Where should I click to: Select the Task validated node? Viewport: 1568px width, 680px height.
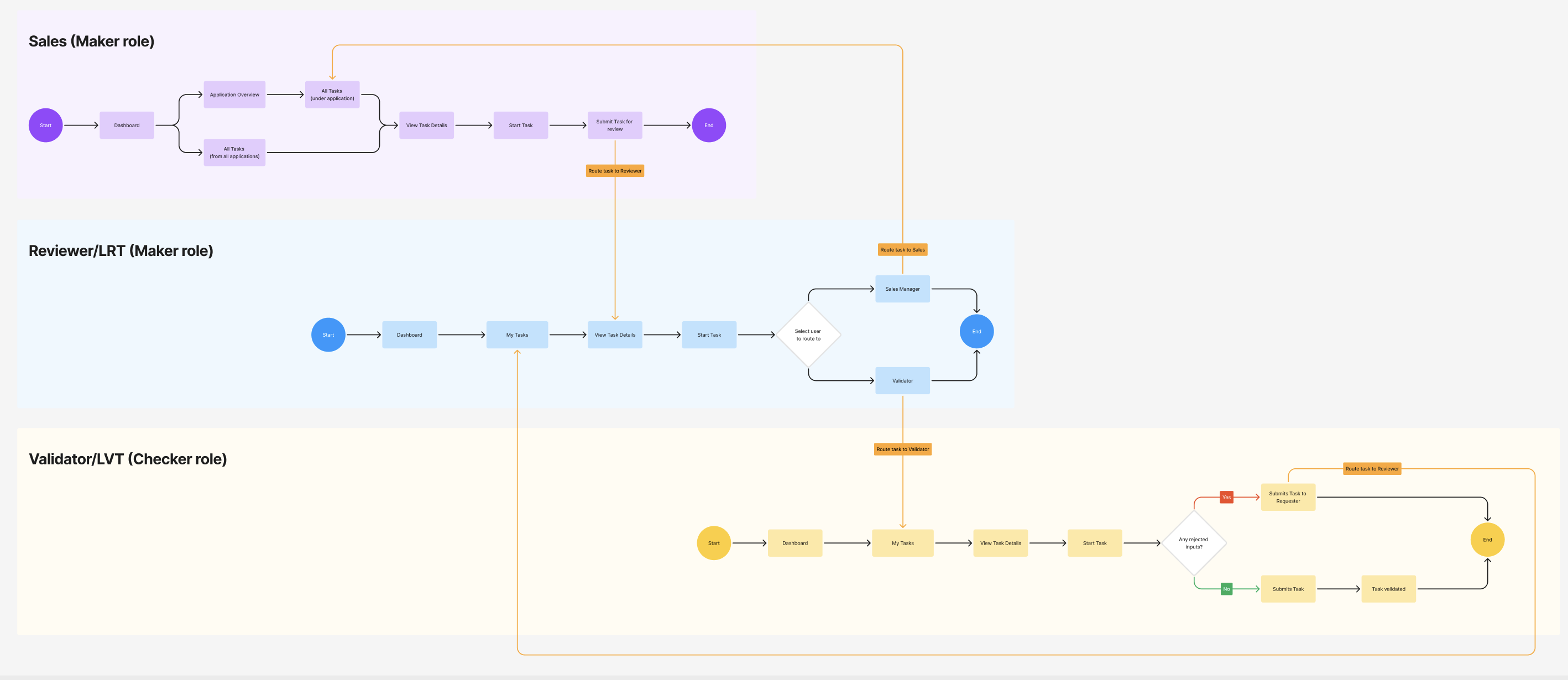(x=1388, y=589)
